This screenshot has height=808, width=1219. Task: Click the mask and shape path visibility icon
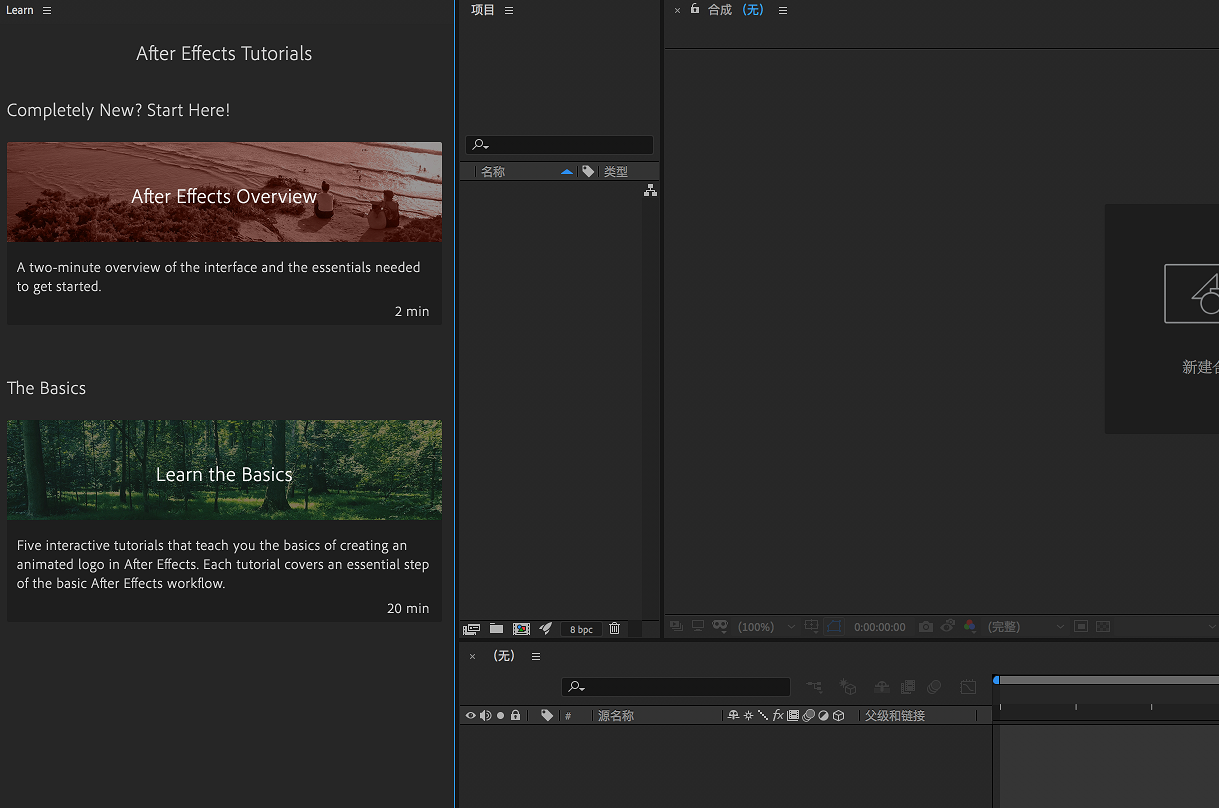(x=834, y=627)
